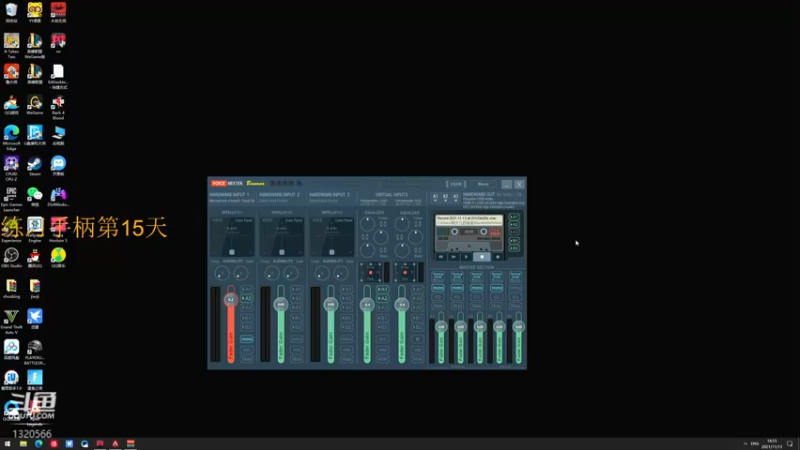Click Gate knob on Hardware Input 1
This screenshot has width=800, height=450.
click(241, 273)
